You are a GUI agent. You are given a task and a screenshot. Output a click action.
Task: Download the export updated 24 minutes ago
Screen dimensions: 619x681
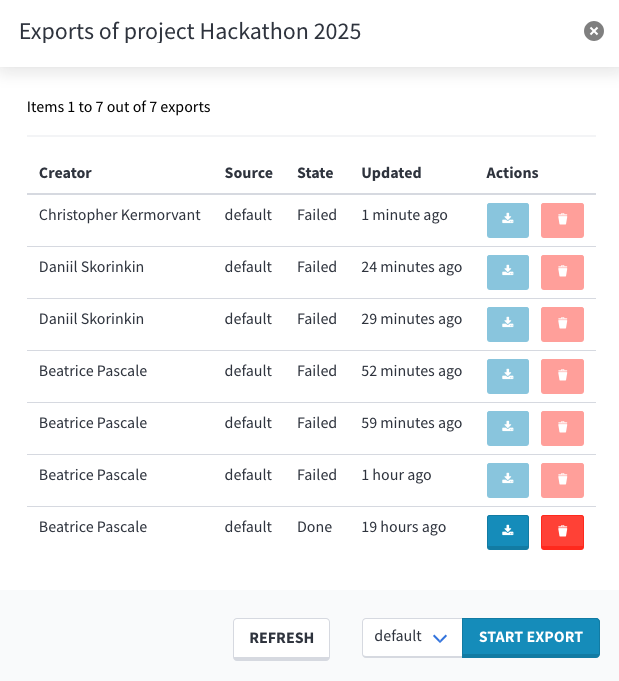(x=508, y=272)
